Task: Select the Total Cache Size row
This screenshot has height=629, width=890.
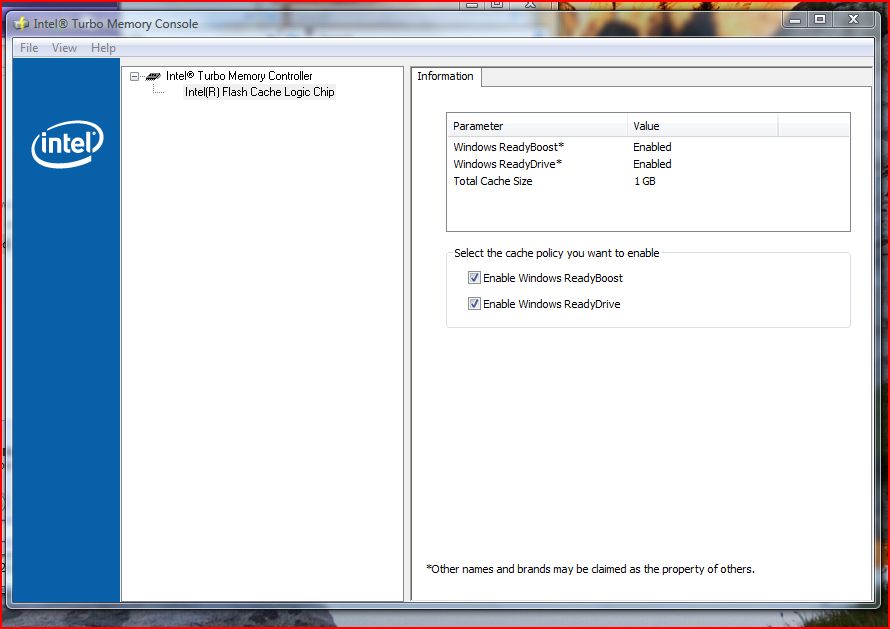Action: (x=648, y=181)
